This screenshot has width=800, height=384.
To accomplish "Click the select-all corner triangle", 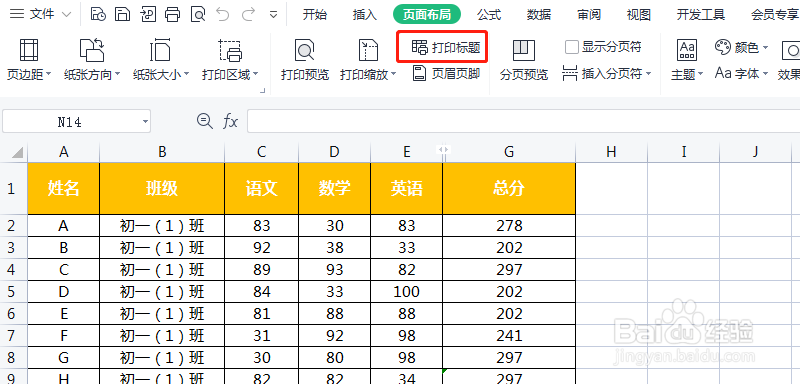I will coord(17,152).
